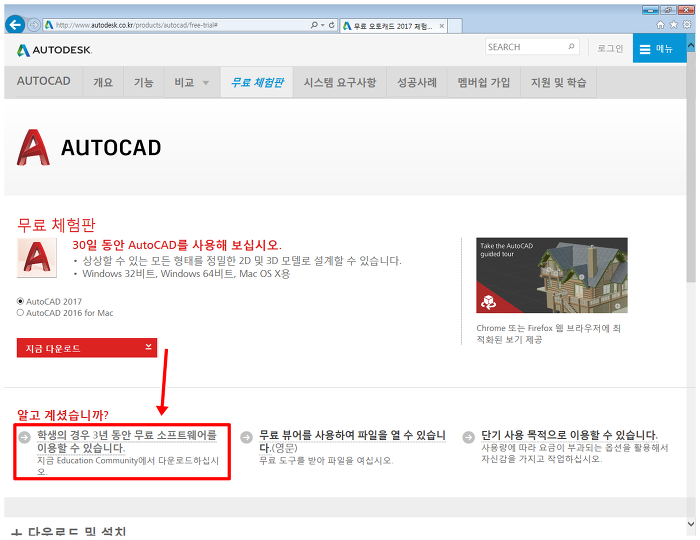Open the 단기 사용 목적으로 이용 link
Screen dimensions: 700x540
coord(569,435)
